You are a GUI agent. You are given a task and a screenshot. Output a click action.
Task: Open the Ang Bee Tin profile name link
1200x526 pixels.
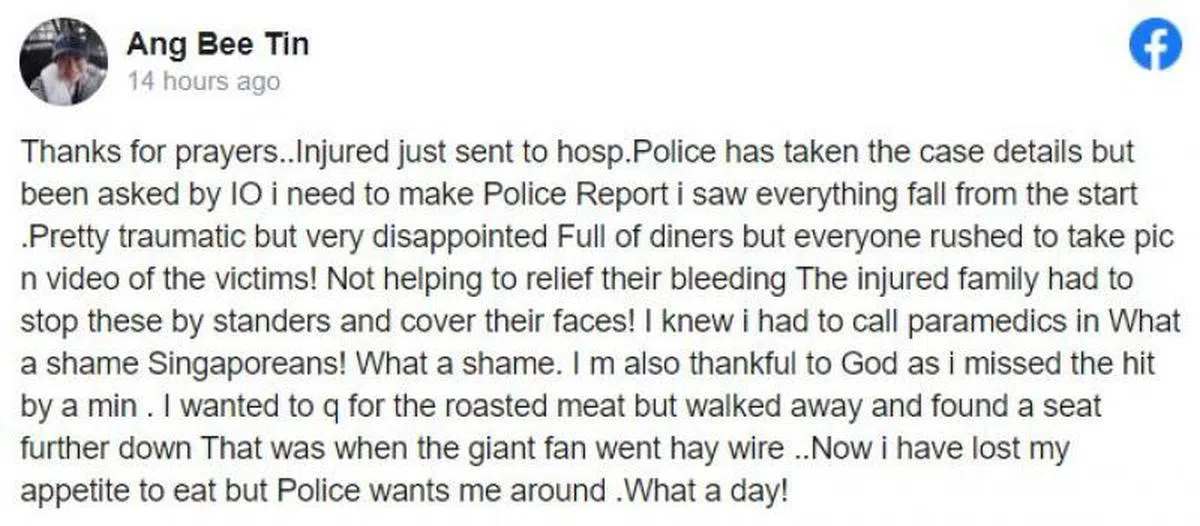point(217,44)
